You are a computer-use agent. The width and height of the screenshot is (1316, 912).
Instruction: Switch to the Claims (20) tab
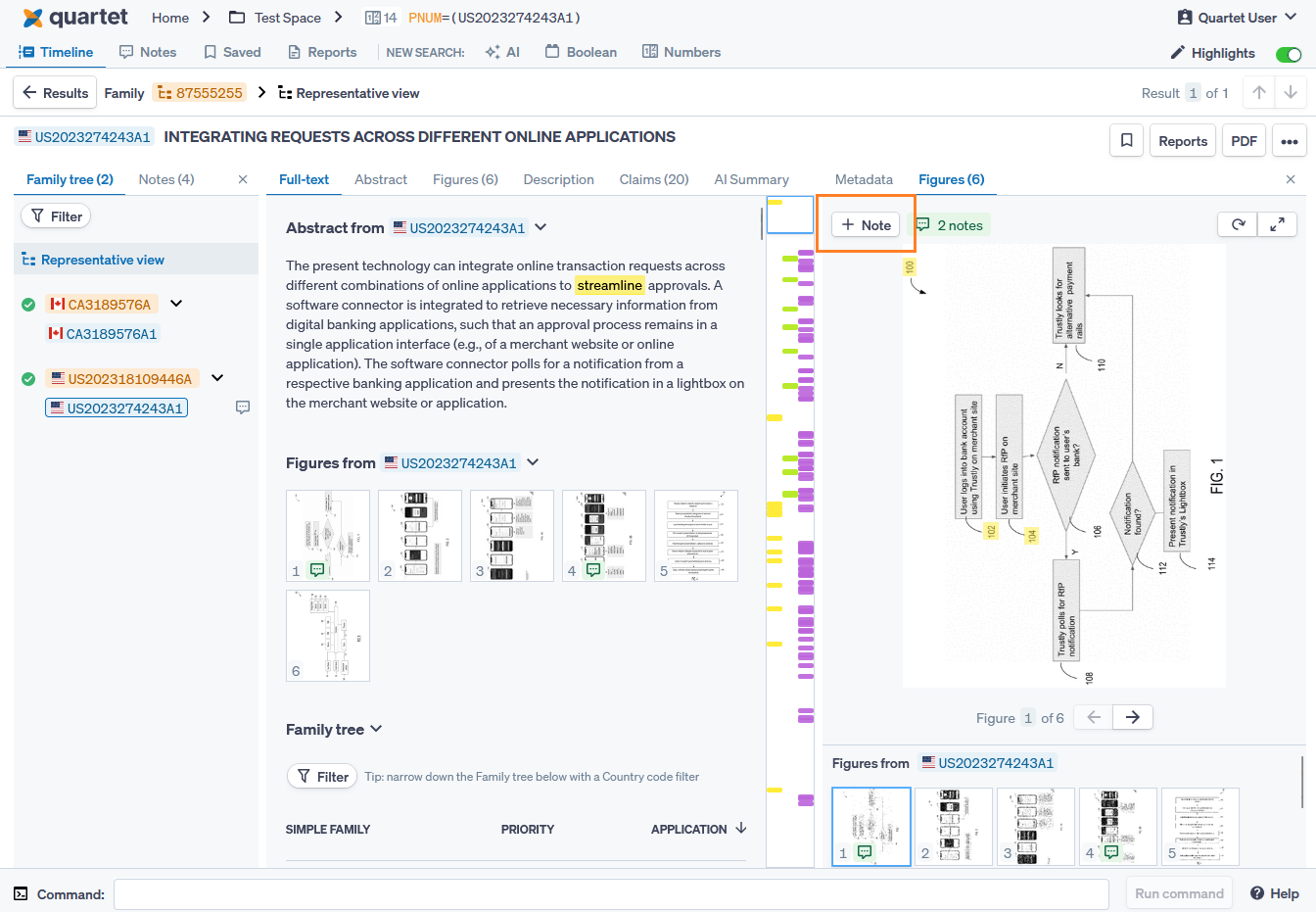pos(653,179)
